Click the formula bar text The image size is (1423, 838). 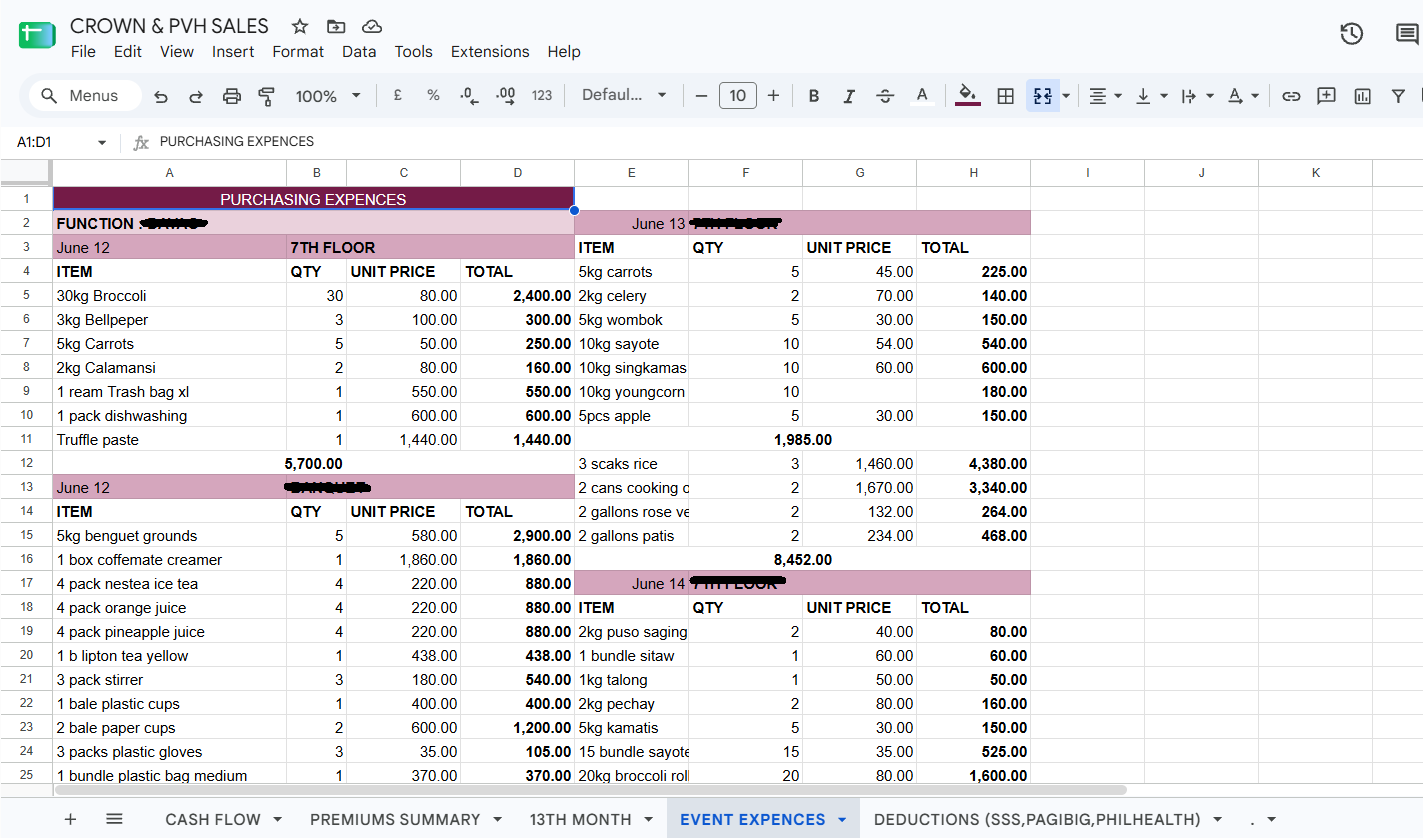237,142
